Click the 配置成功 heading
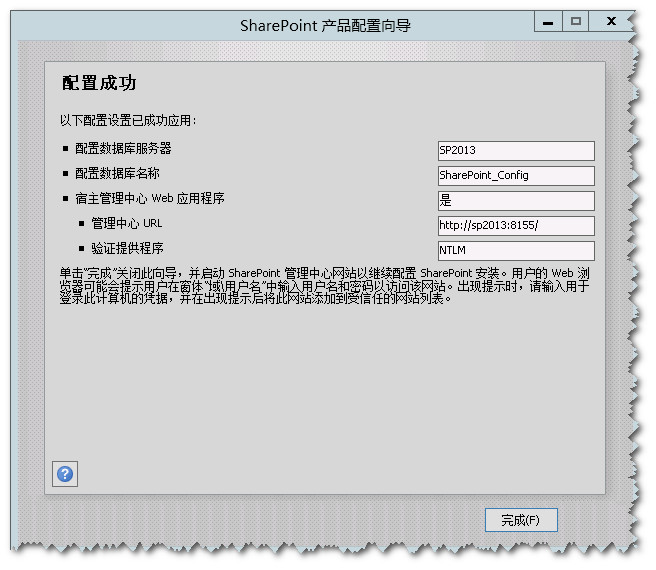 (x=99, y=84)
